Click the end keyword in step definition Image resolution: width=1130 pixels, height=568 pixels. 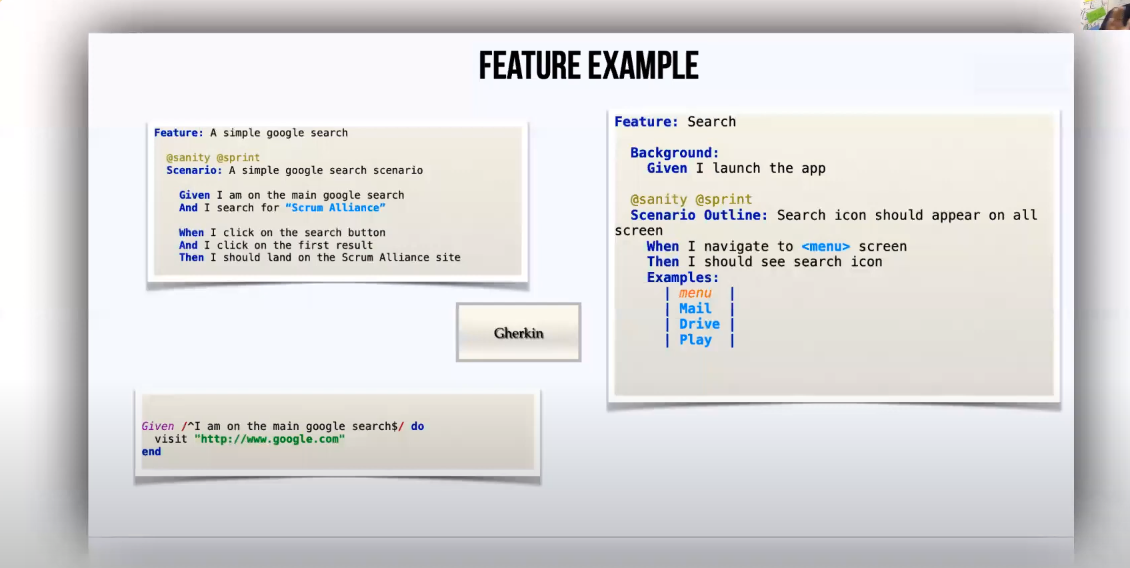(151, 452)
